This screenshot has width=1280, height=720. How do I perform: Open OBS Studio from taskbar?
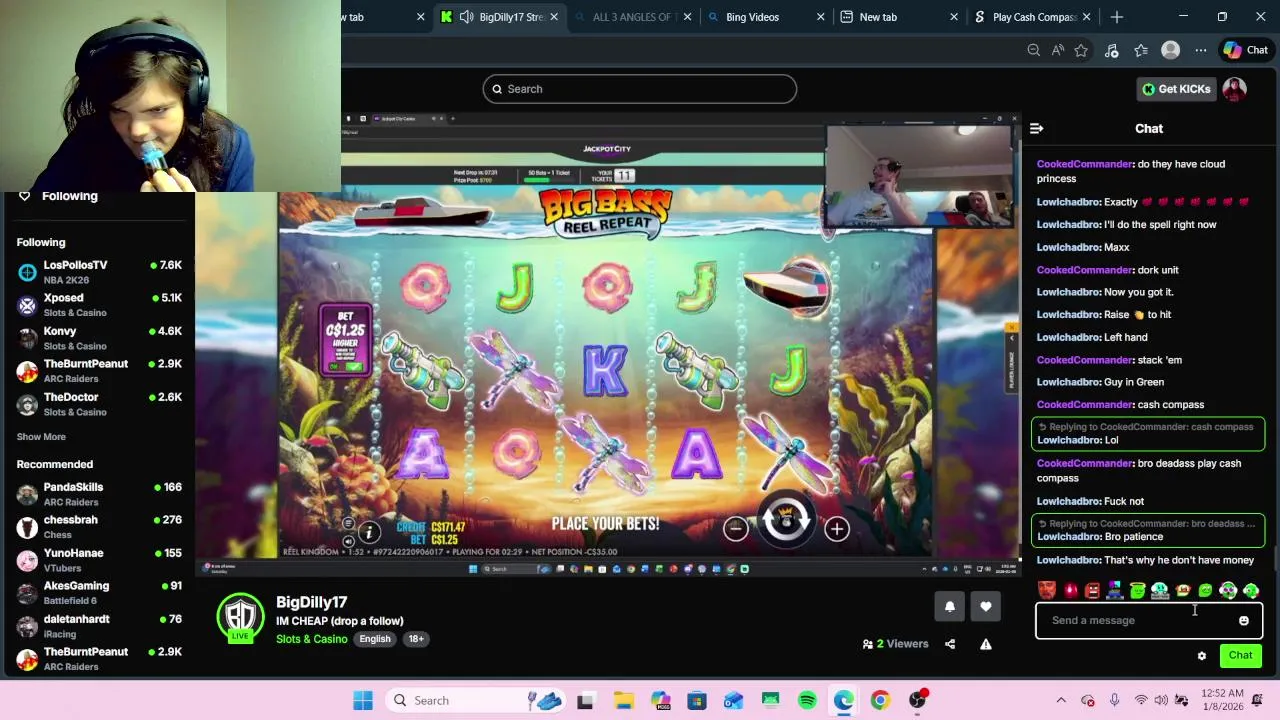(x=917, y=700)
